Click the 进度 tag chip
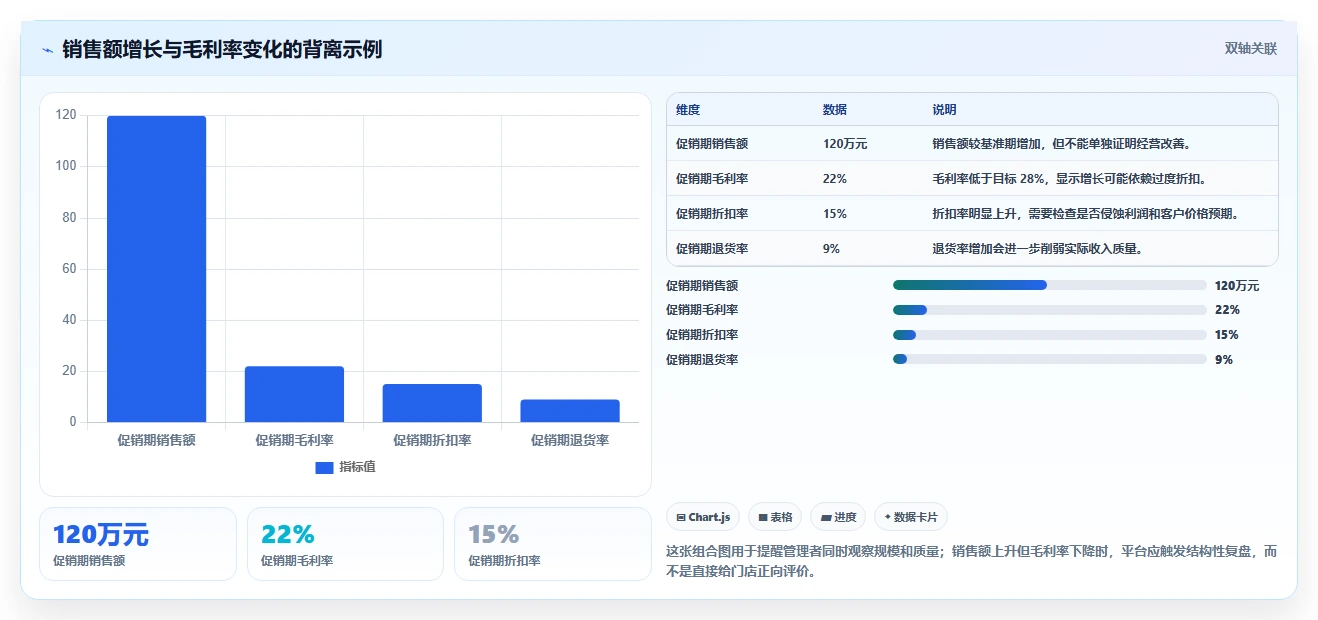Image resolution: width=1318 pixels, height=620 pixels. tap(838, 517)
